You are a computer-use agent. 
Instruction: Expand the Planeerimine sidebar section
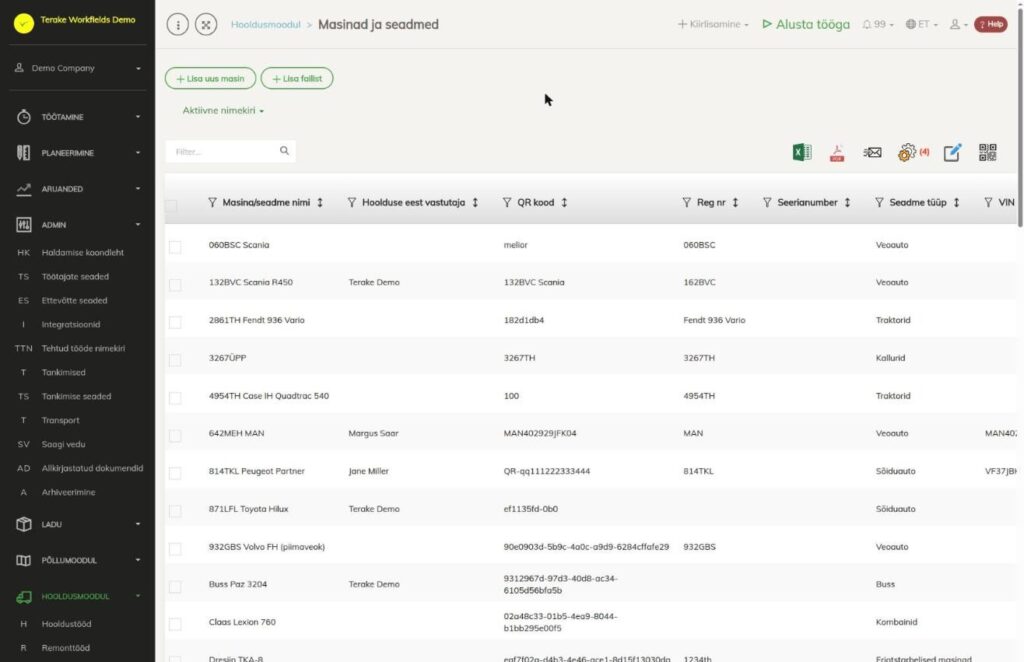click(x=78, y=153)
